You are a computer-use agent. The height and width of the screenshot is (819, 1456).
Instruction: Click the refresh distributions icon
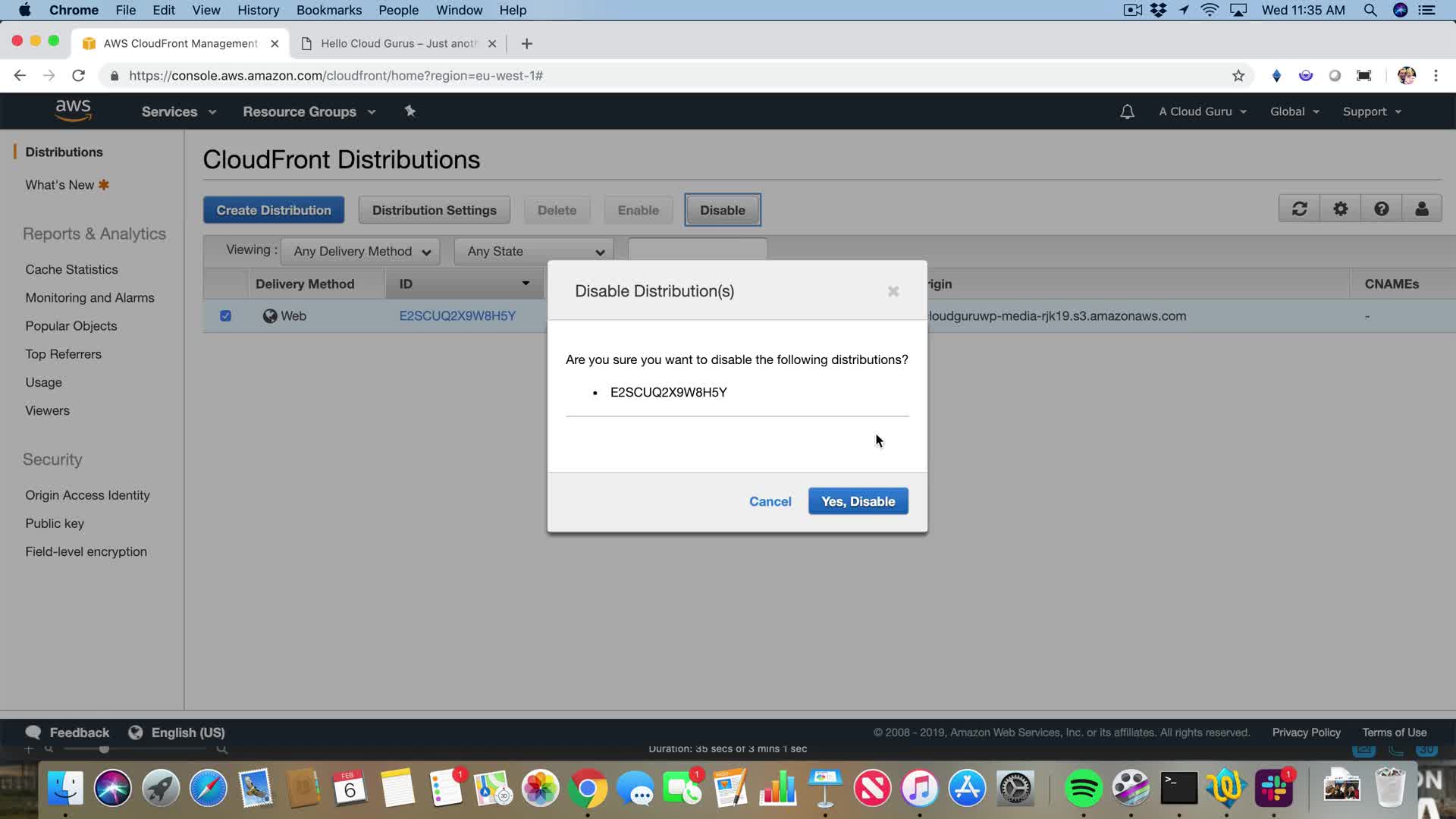point(1299,209)
